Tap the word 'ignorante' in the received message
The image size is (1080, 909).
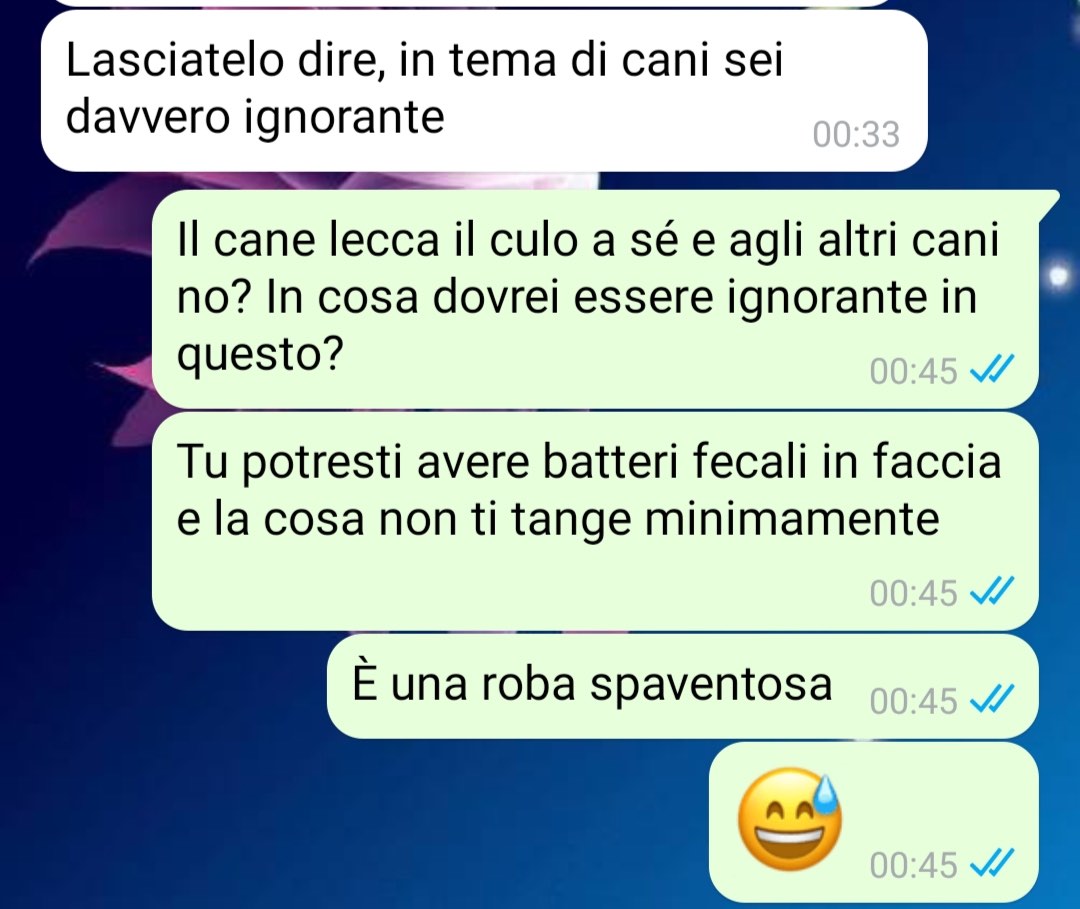click(x=345, y=118)
